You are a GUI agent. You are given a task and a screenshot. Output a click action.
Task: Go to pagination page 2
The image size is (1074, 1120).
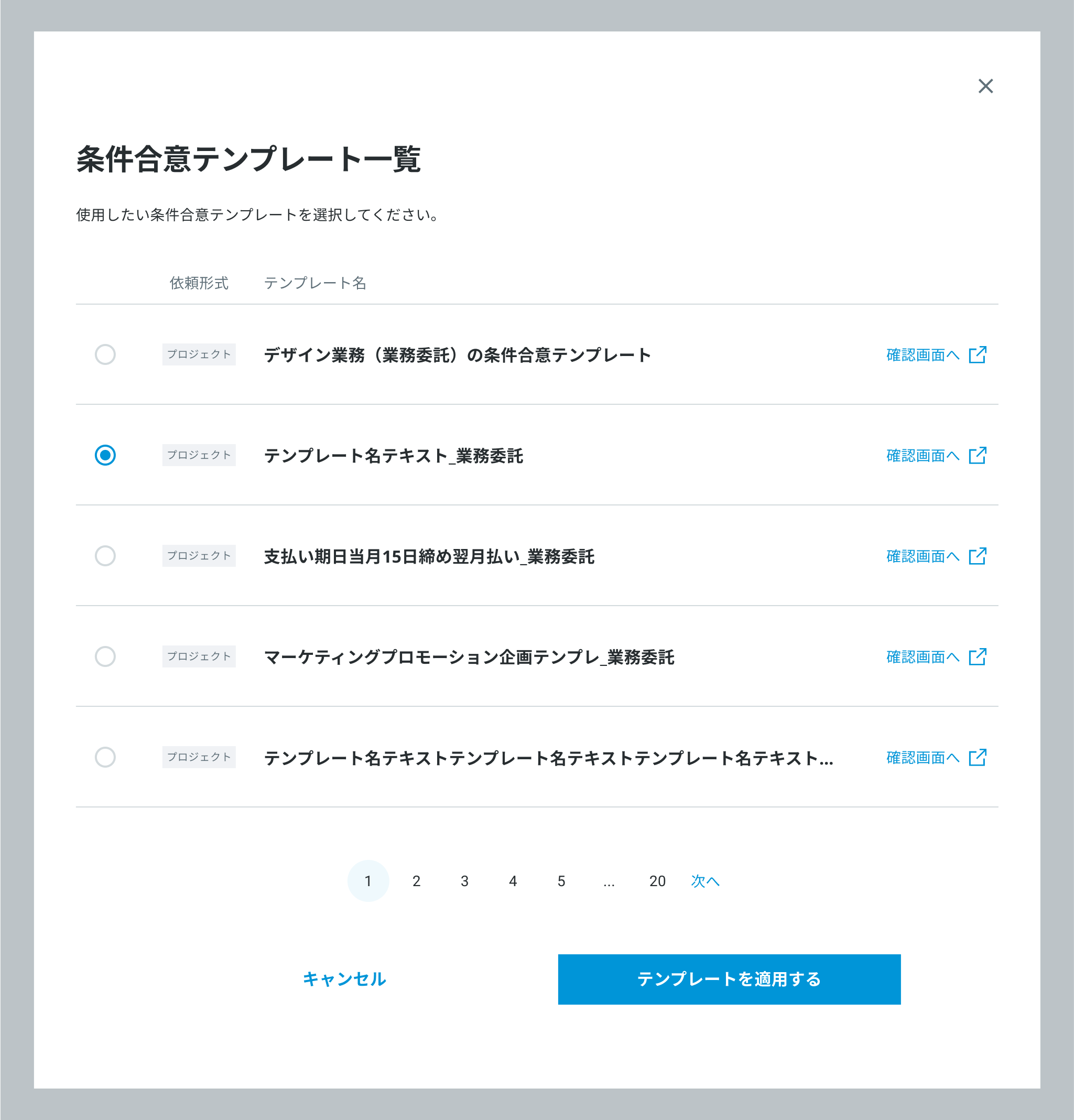click(417, 881)
